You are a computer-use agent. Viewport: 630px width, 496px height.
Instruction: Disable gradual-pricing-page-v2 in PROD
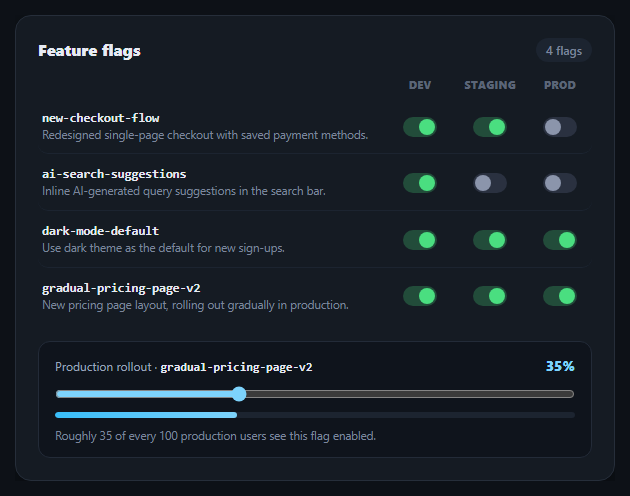pos(560,296)
